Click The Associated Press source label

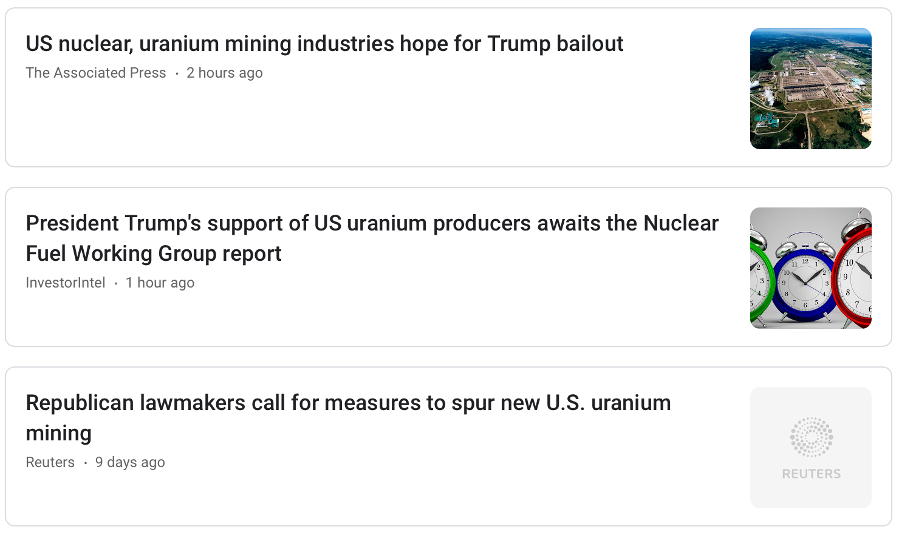(96, 73)
